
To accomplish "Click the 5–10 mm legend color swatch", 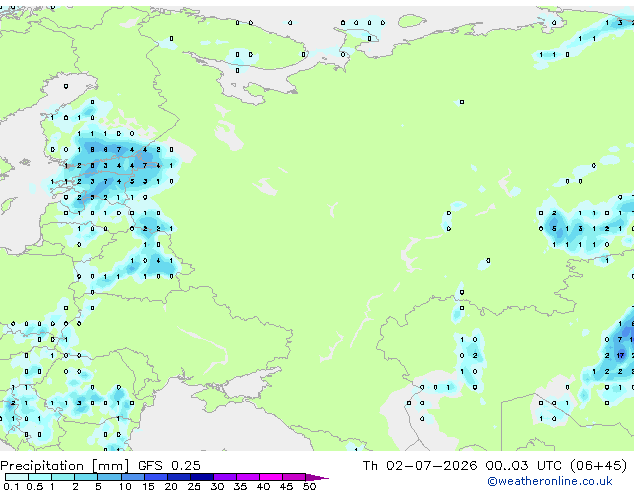I will tap(109, 477).
